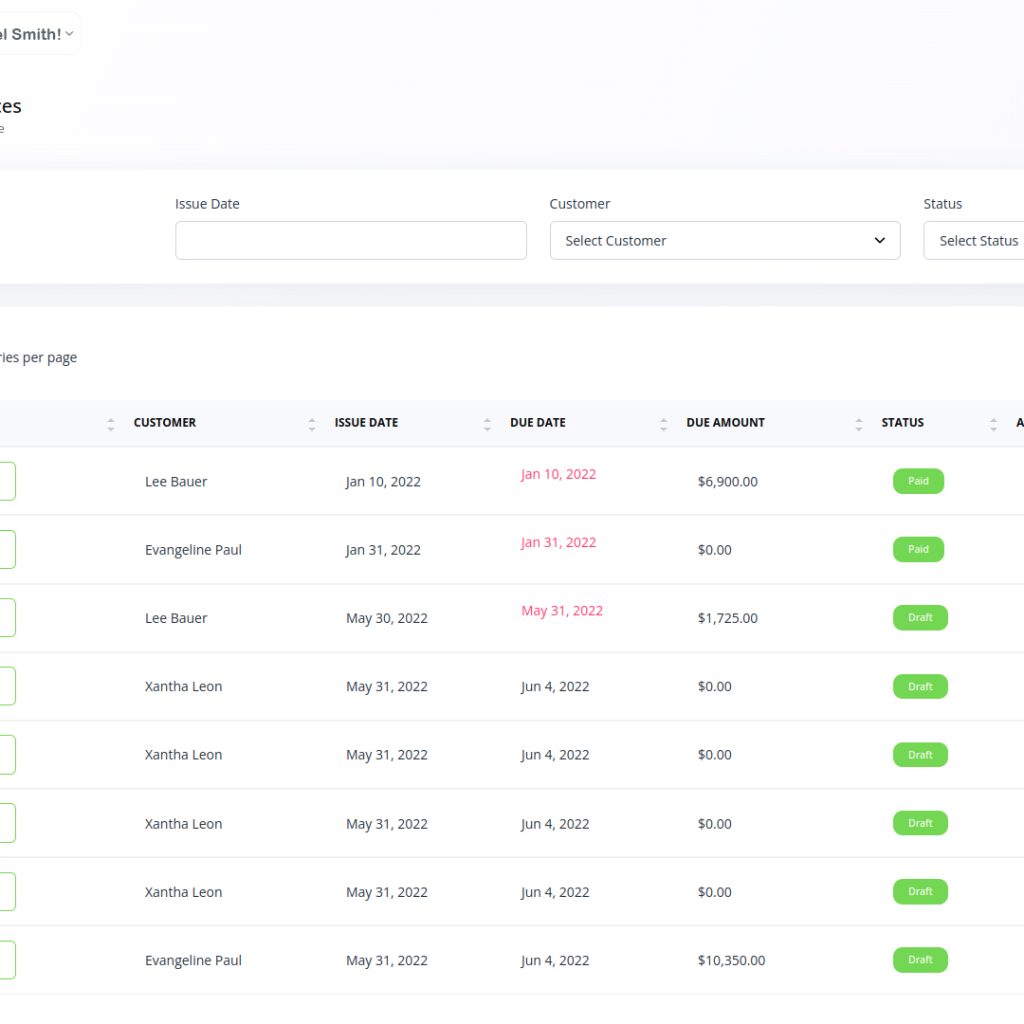
Task: Sort invoices by Due Date arrows
Action: [x=663, y=424]
